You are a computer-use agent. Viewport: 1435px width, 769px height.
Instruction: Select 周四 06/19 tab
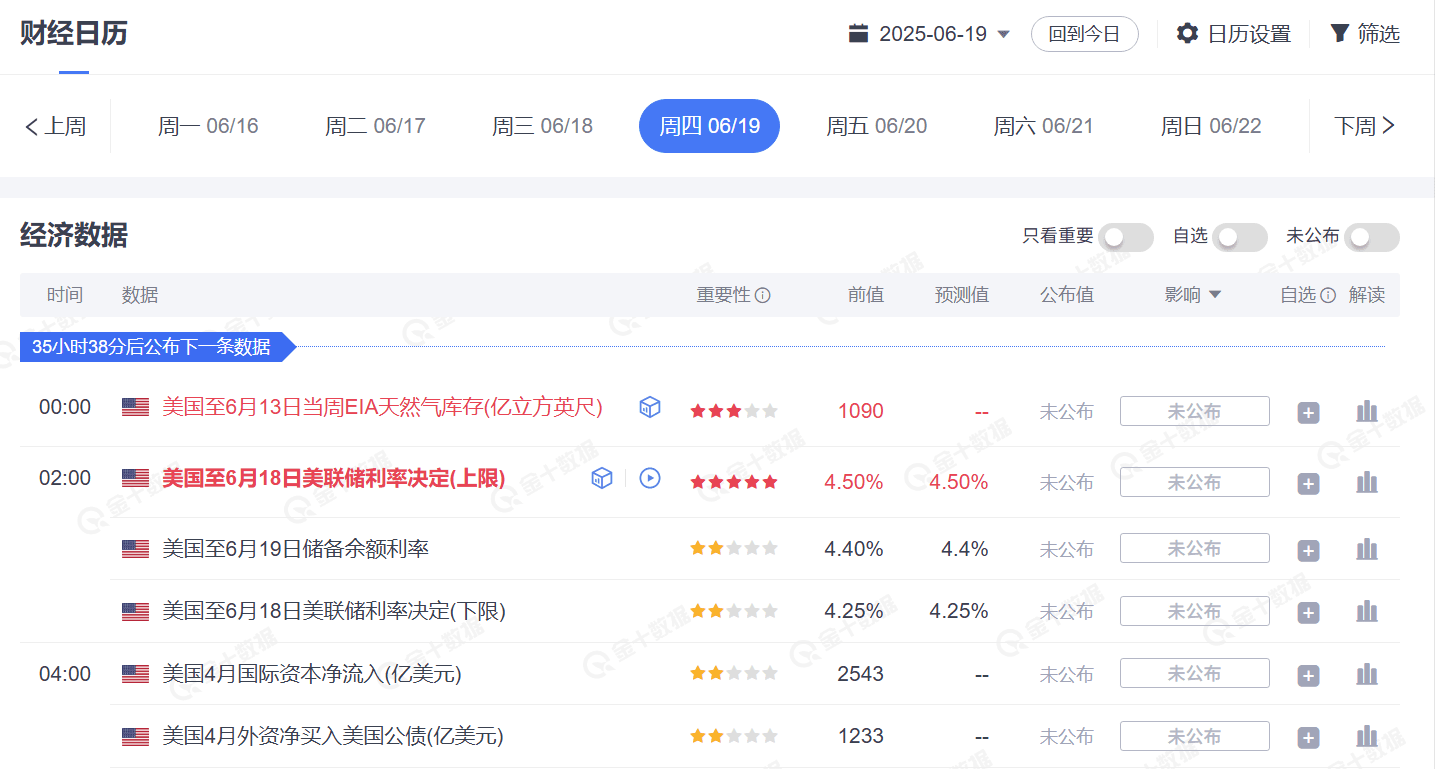pyautogui.click(x=709, y=126)
